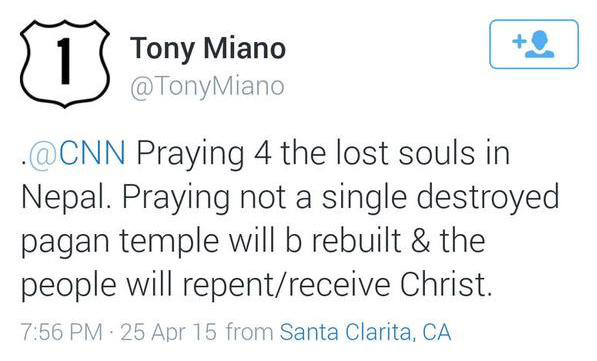The image size is (597, 361).
Task: Open Tony Miano's profile via display name
Action: (208, 48)
